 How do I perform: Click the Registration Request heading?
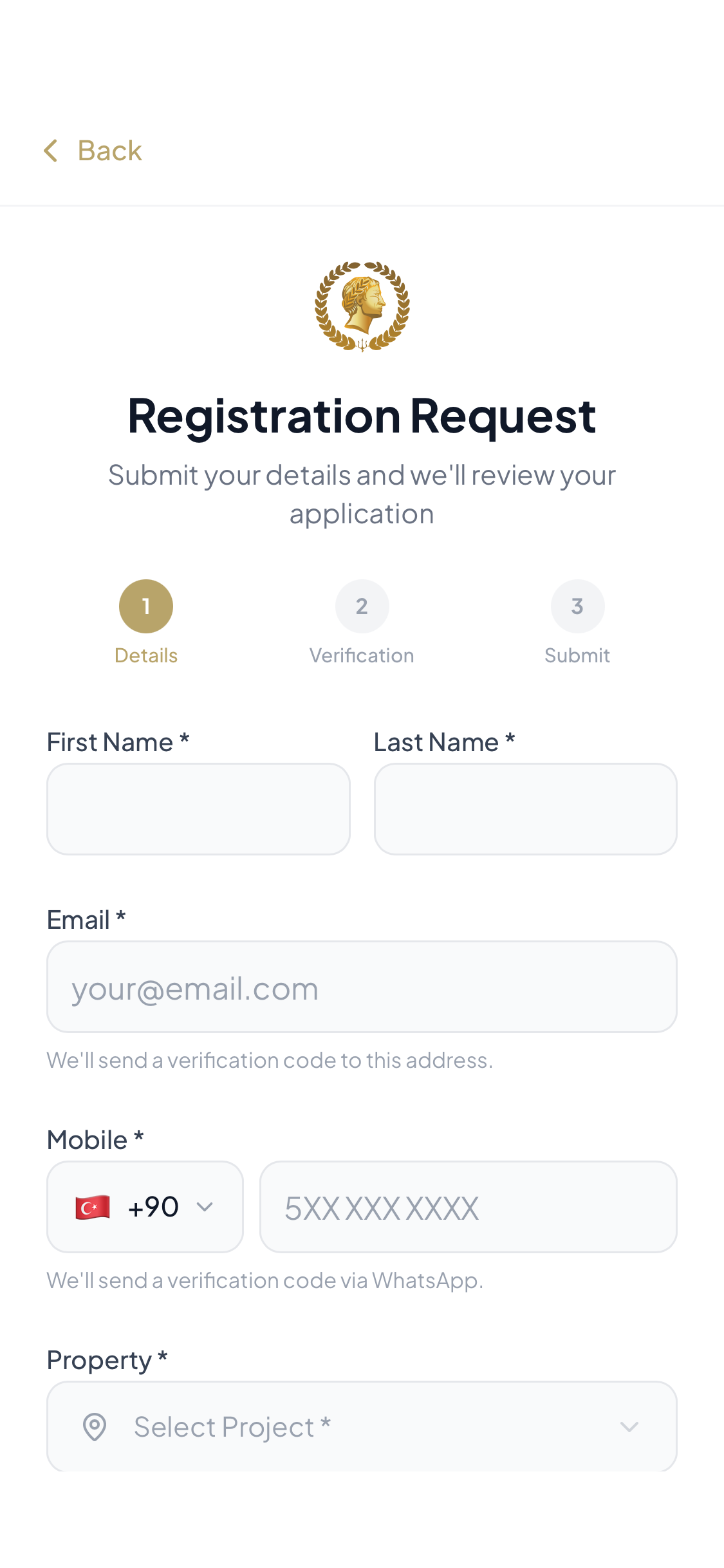coord(362,416)
